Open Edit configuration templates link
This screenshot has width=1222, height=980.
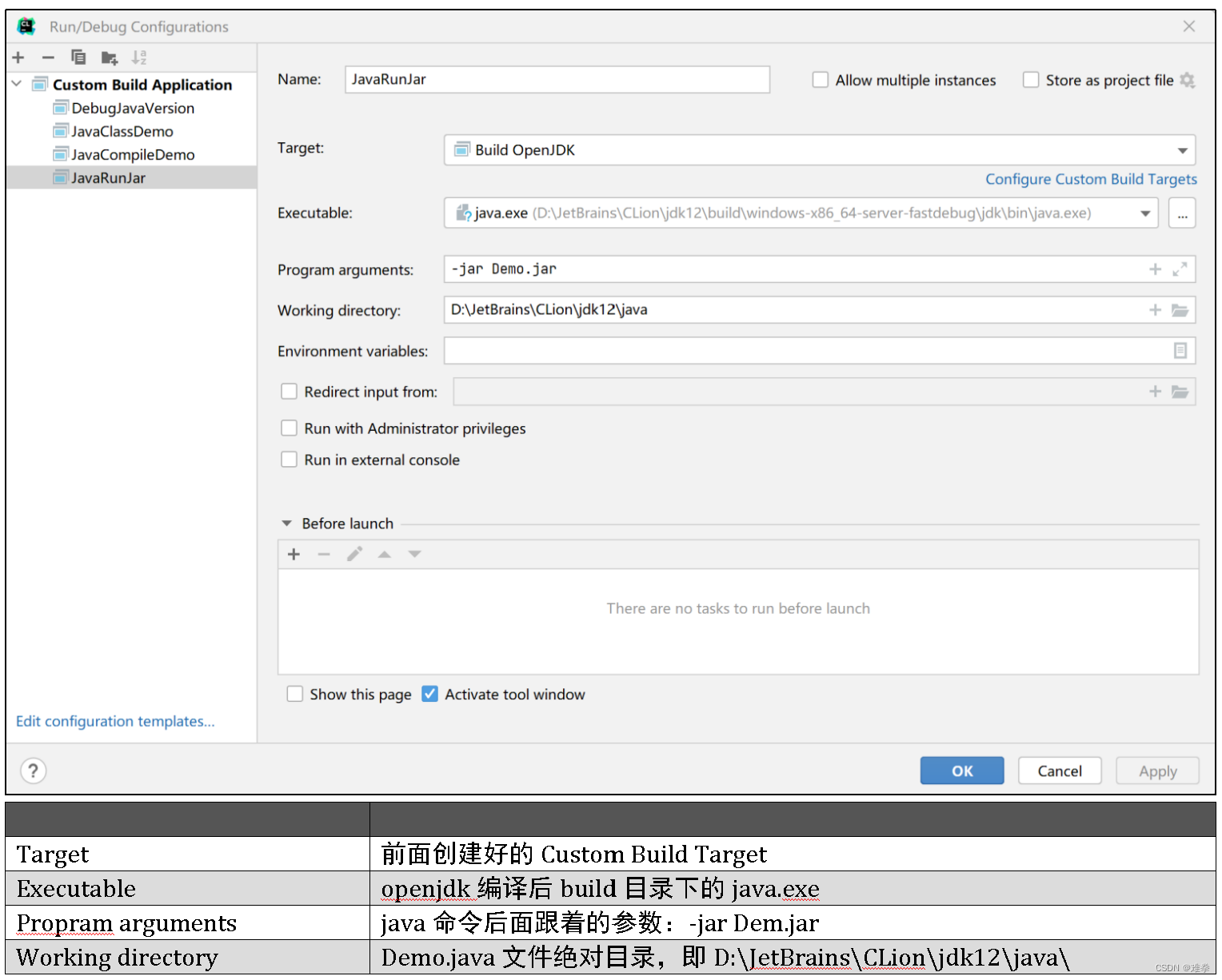tap(115, 721)
